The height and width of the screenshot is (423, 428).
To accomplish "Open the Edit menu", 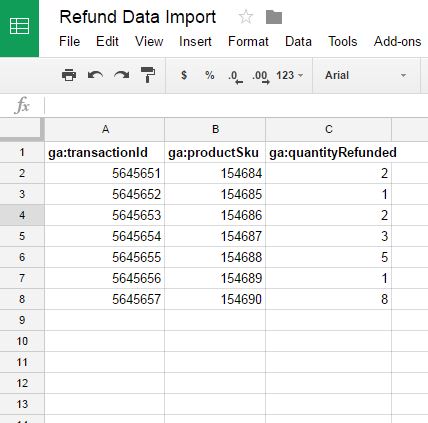I will click(107, 41).
